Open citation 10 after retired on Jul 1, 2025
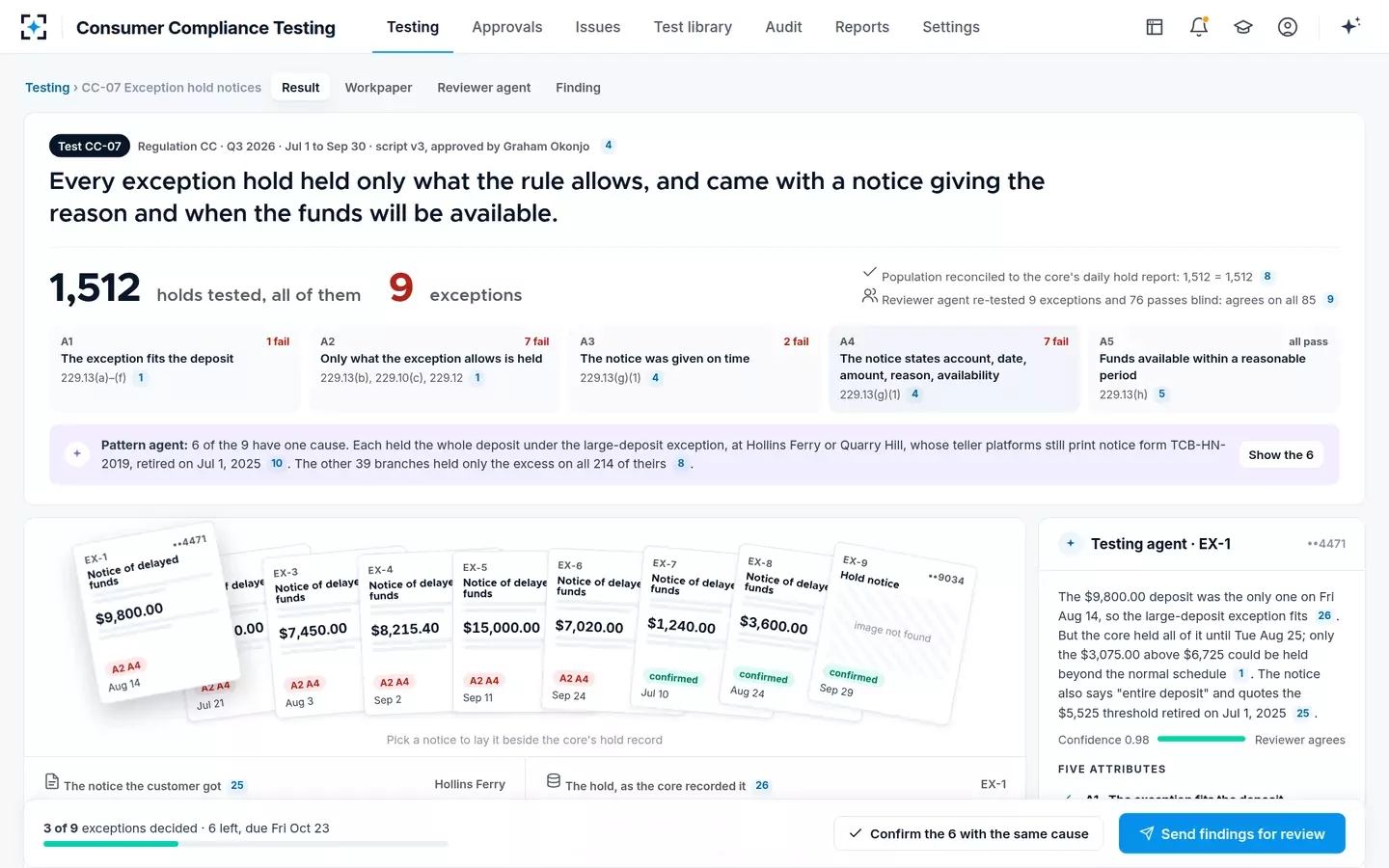The width and height of the screenshot is (1389, 868). [x=277, y=464]
